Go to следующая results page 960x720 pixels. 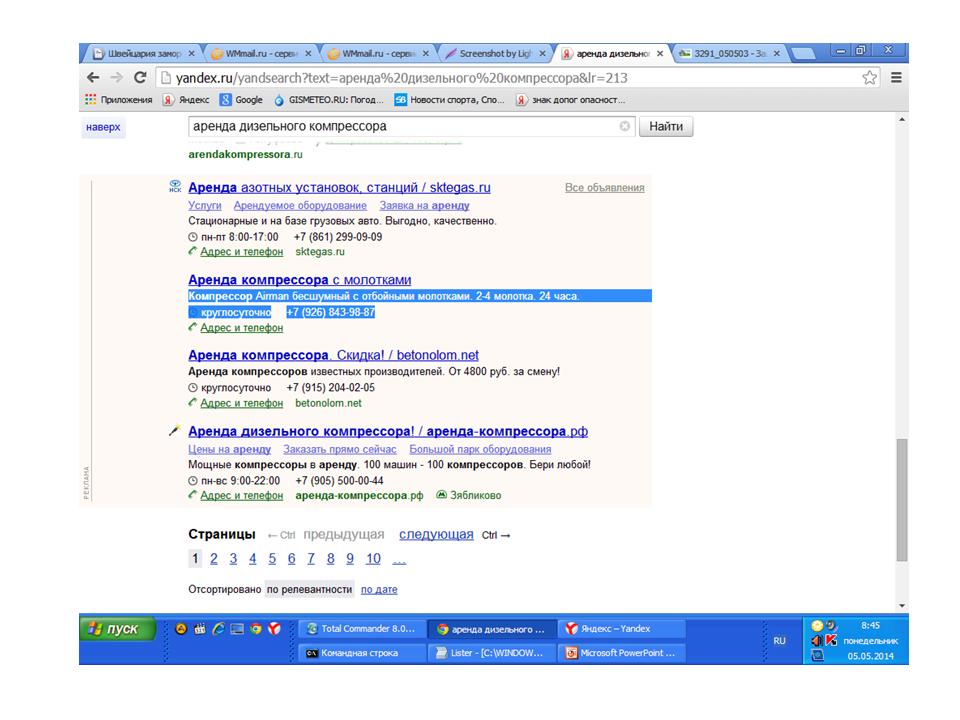436,534
